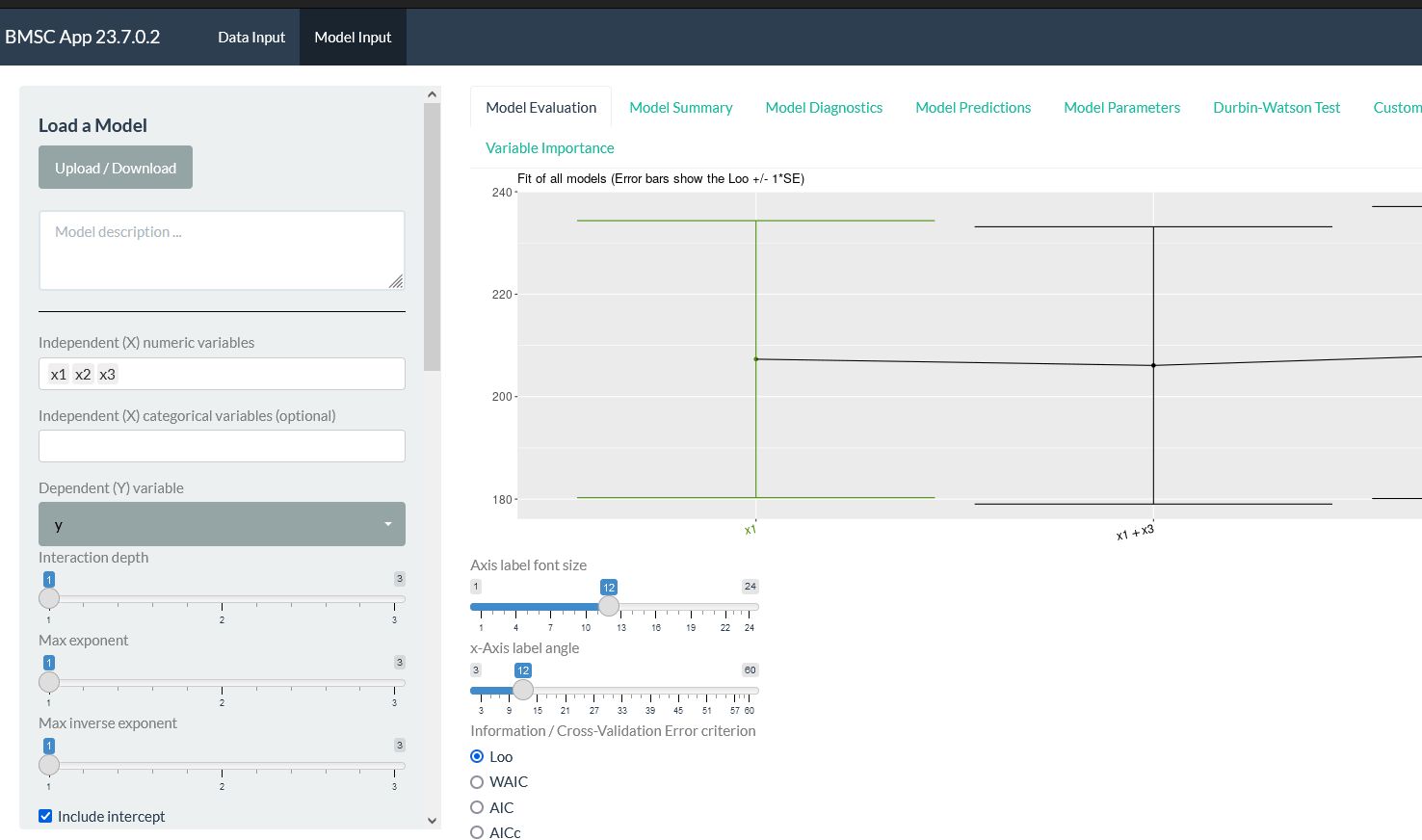
Task: Switch to the Model Summary tab
Action: tap(681, 107)
